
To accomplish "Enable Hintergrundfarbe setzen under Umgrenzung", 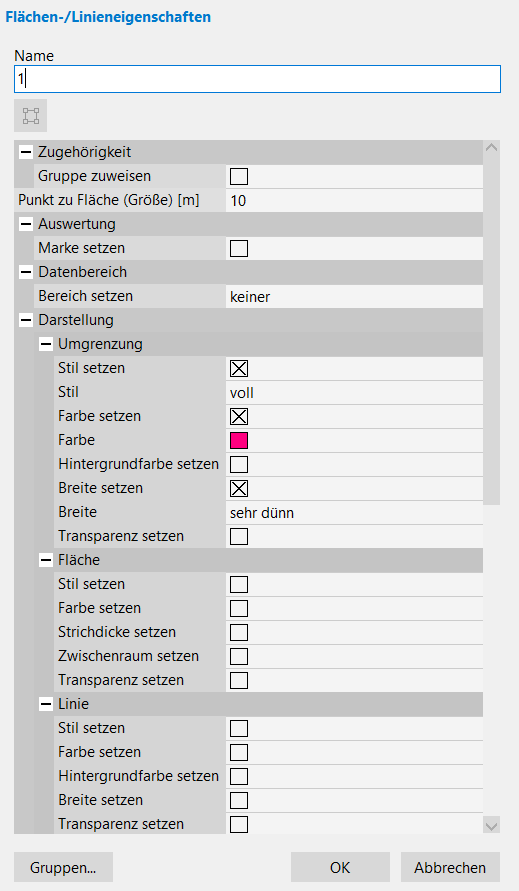I will 239,464.
